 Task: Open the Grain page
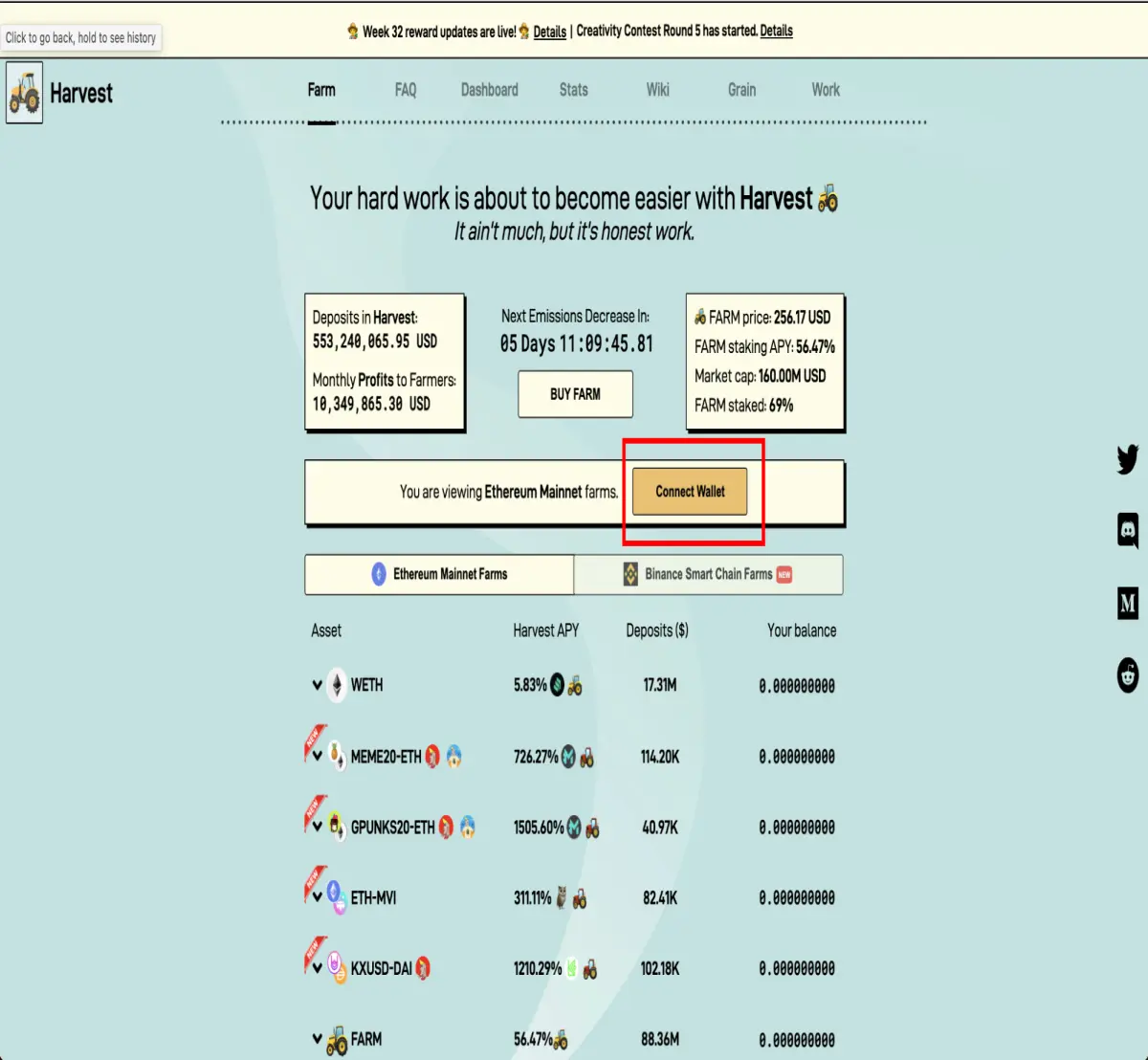pos(741,90)
